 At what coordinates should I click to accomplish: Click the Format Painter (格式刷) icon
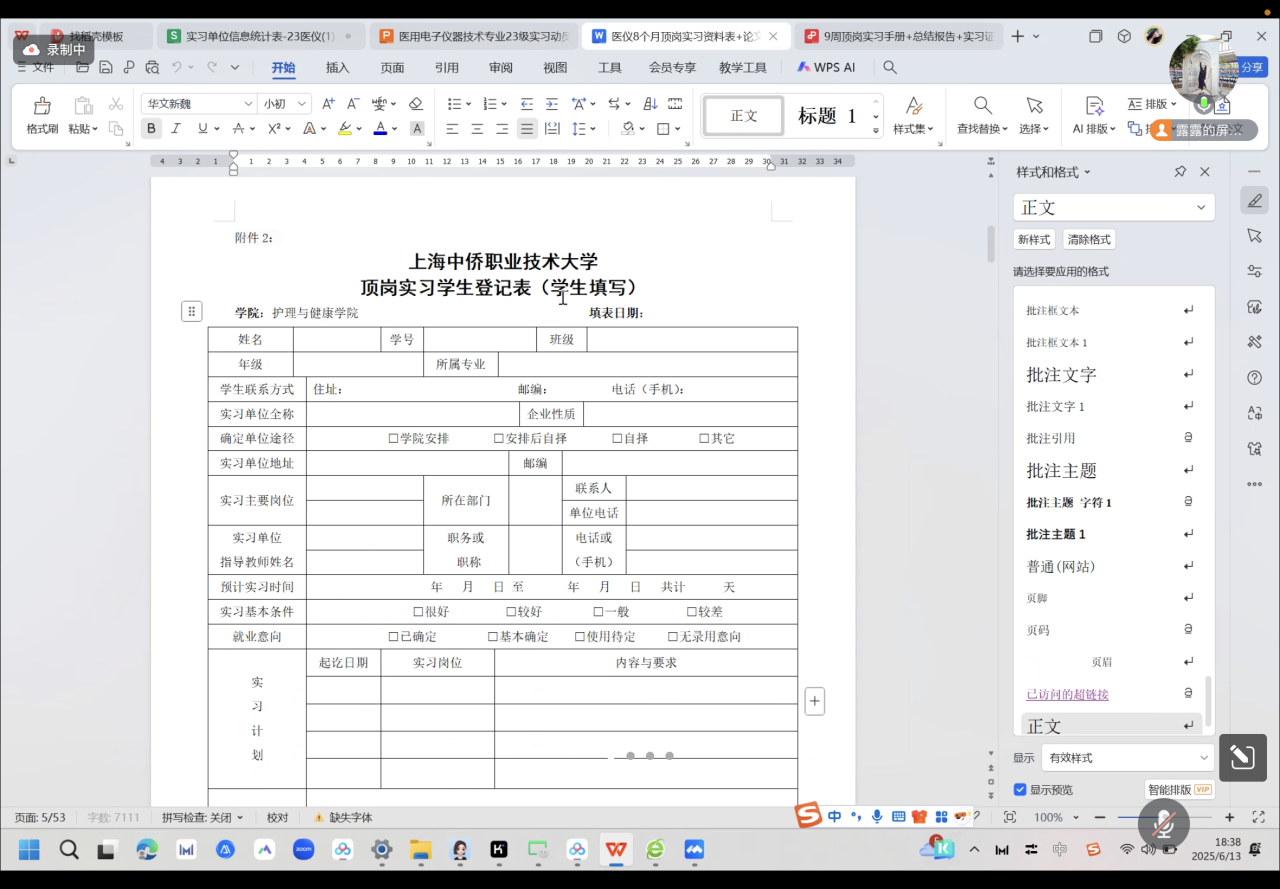tap(42, 114)
